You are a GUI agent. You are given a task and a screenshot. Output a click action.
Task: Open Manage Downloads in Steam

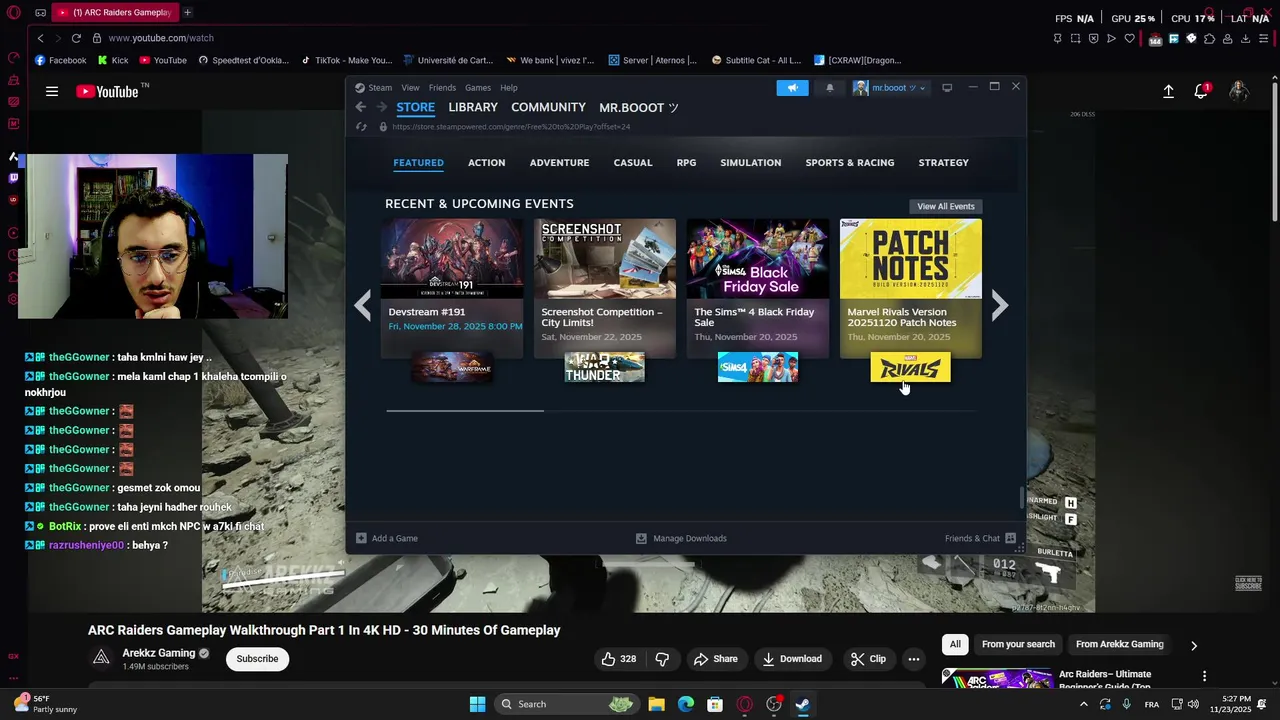click(681, 538)
